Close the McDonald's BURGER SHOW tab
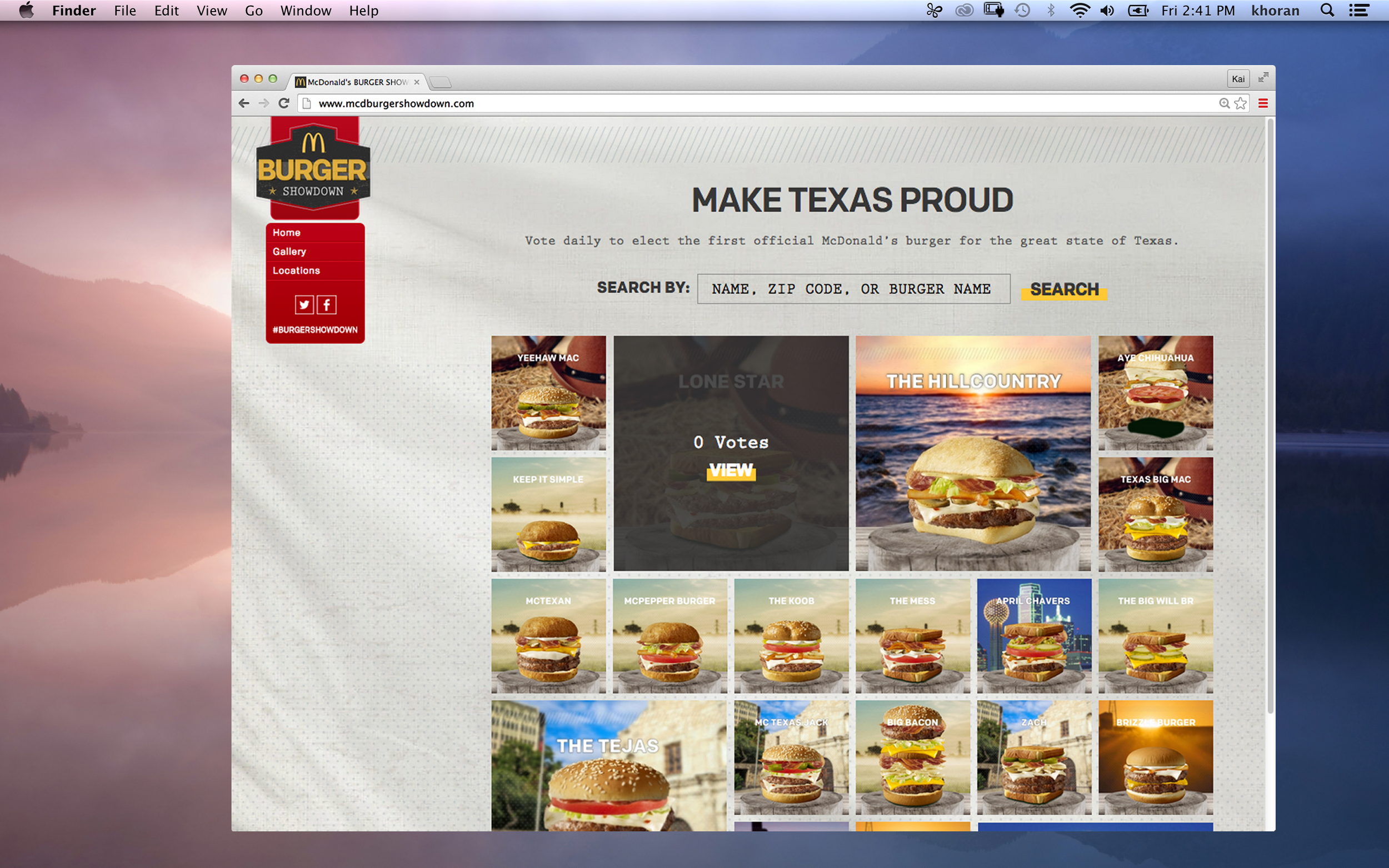This screenshot has width=1389, height=868. pyautogui.click(x=417, y=82)
